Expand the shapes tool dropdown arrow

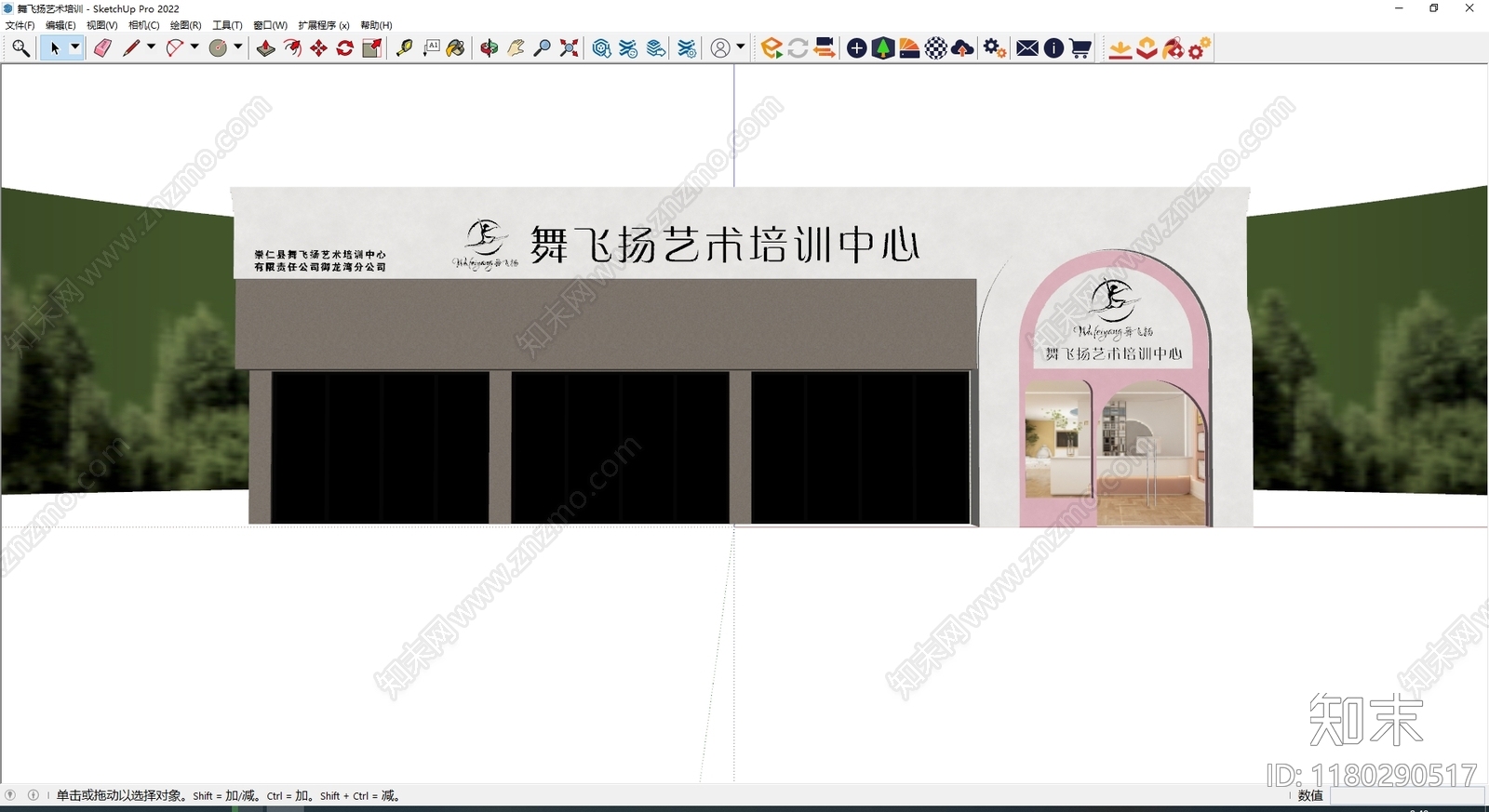pyautogui.click(x=238, y=47)
